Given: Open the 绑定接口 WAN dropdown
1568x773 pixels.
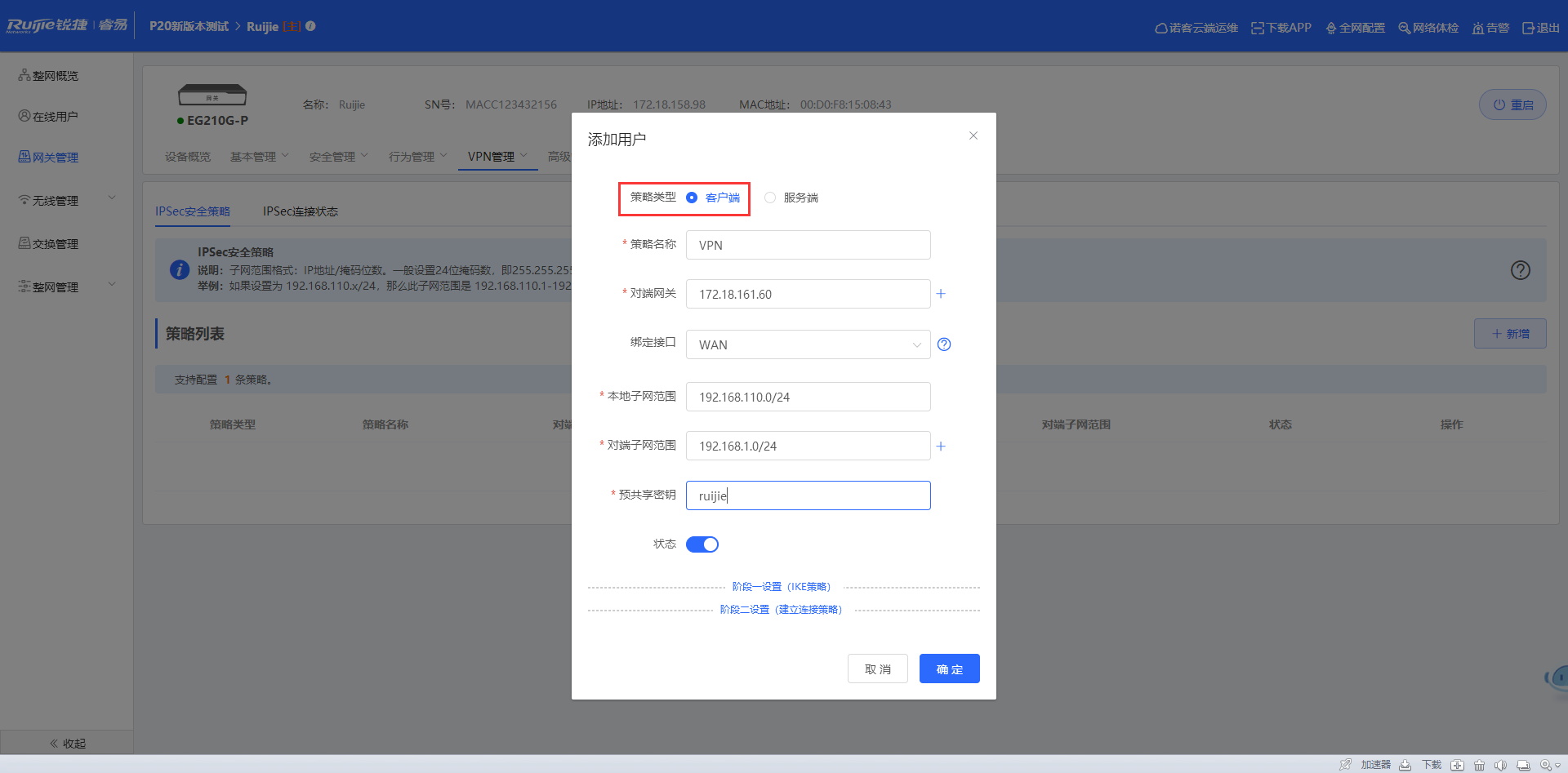Looking at the screenshot, I should pos(808,344).
